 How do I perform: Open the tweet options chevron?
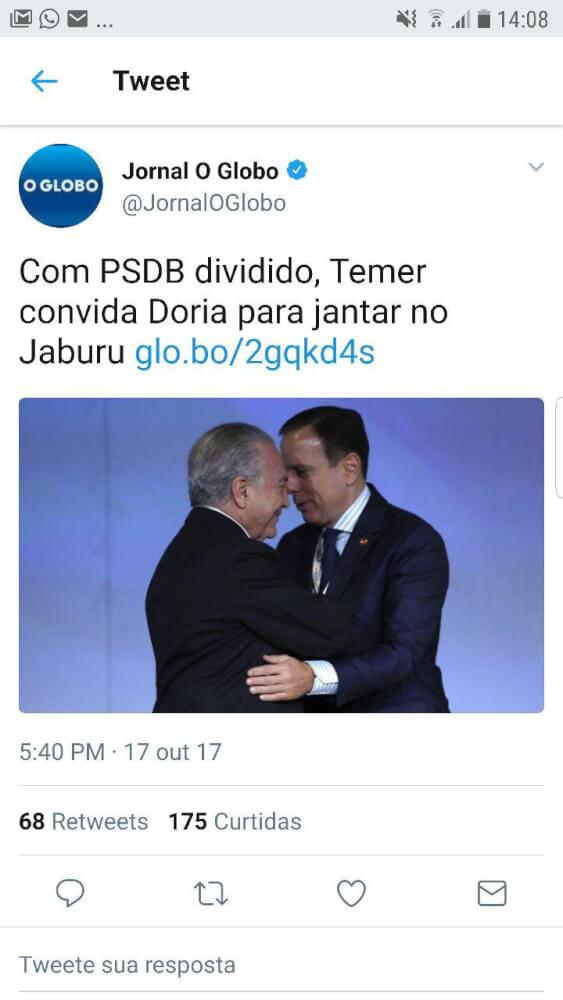(x=536, y=168)
